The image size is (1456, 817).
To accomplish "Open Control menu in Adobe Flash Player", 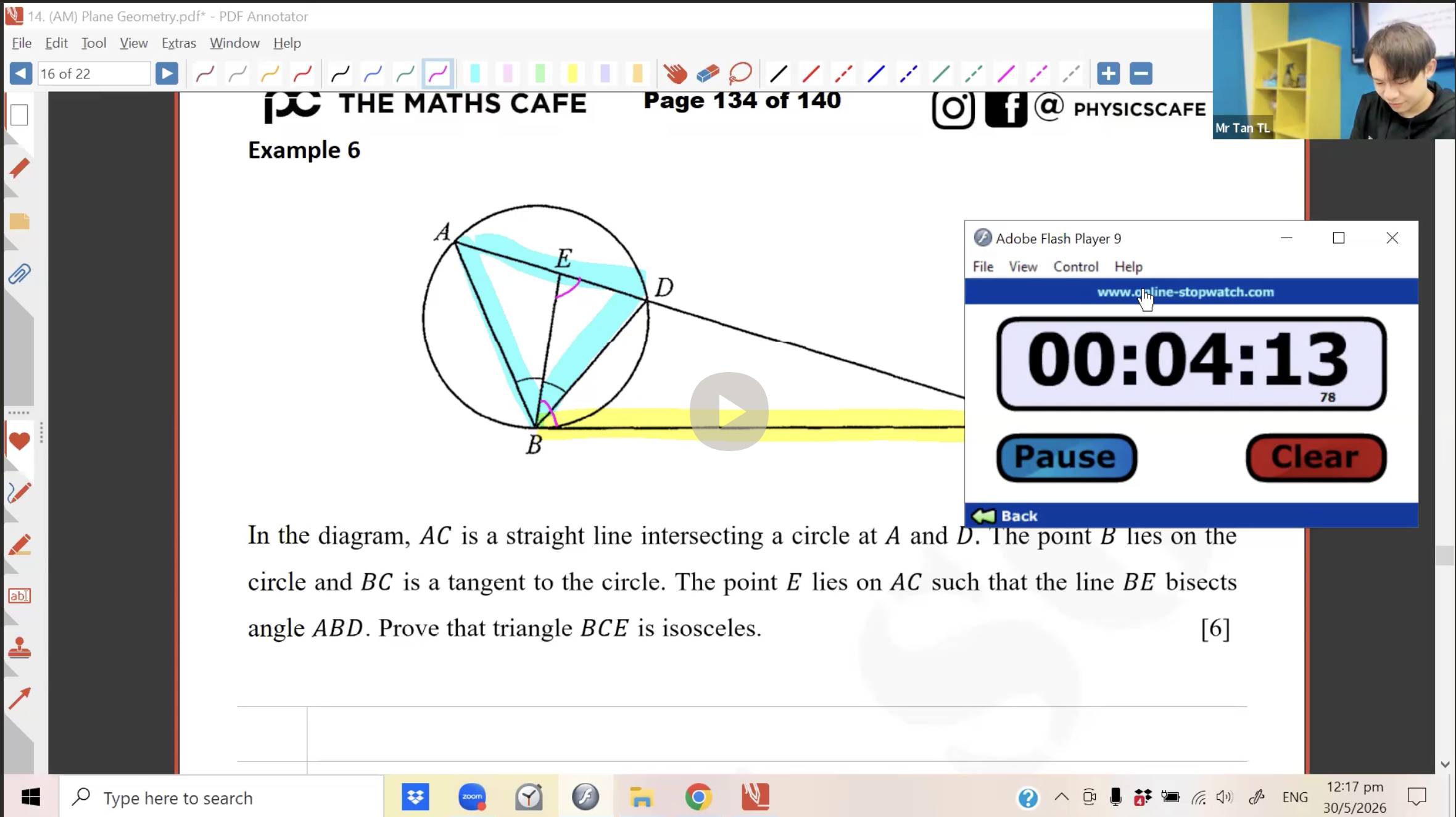I will (1075, 267).
